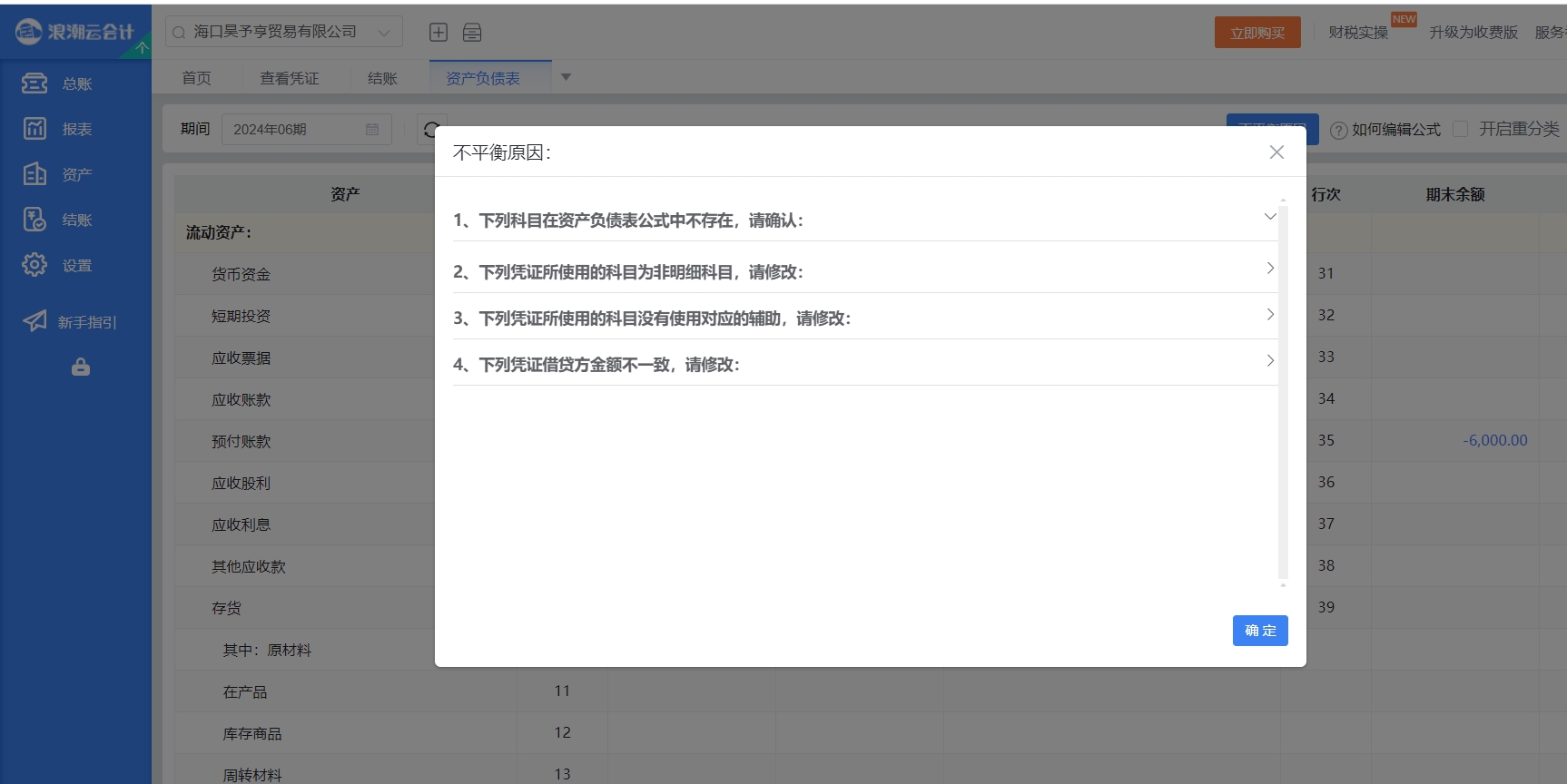Click the 其他应收款 row
This screenshot has height=784, width=1567.
pyautogui.click(x=248, y=566)
